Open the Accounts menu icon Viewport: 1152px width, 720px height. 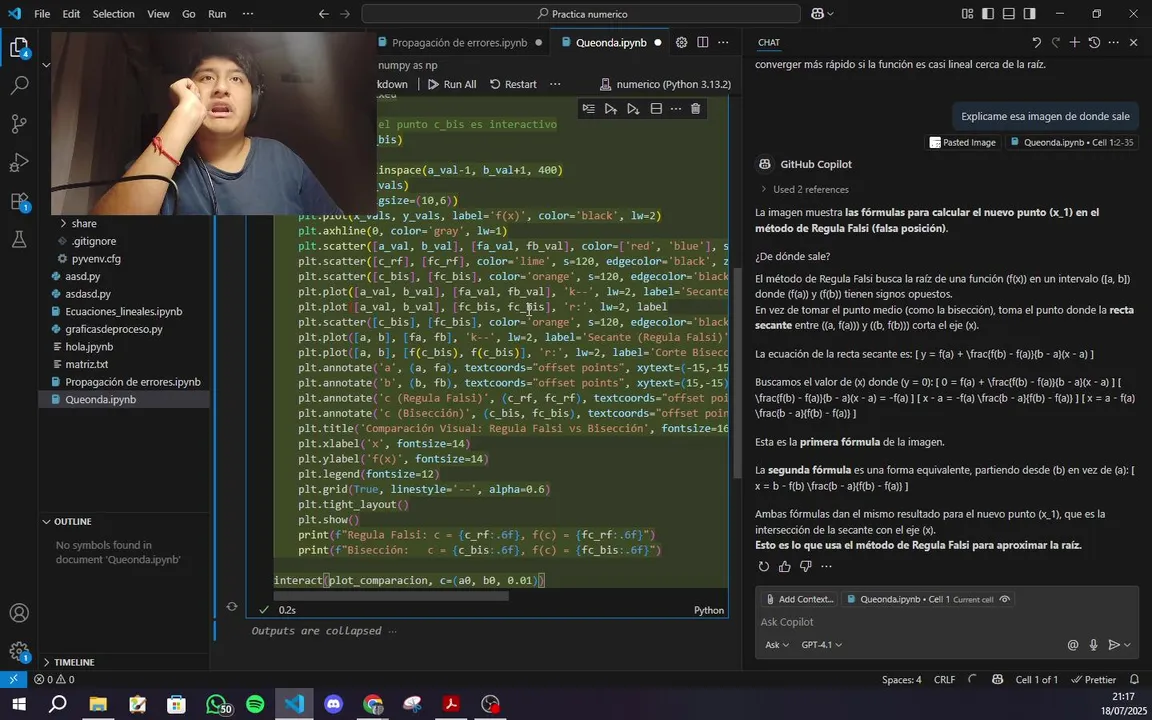point(19,613)
